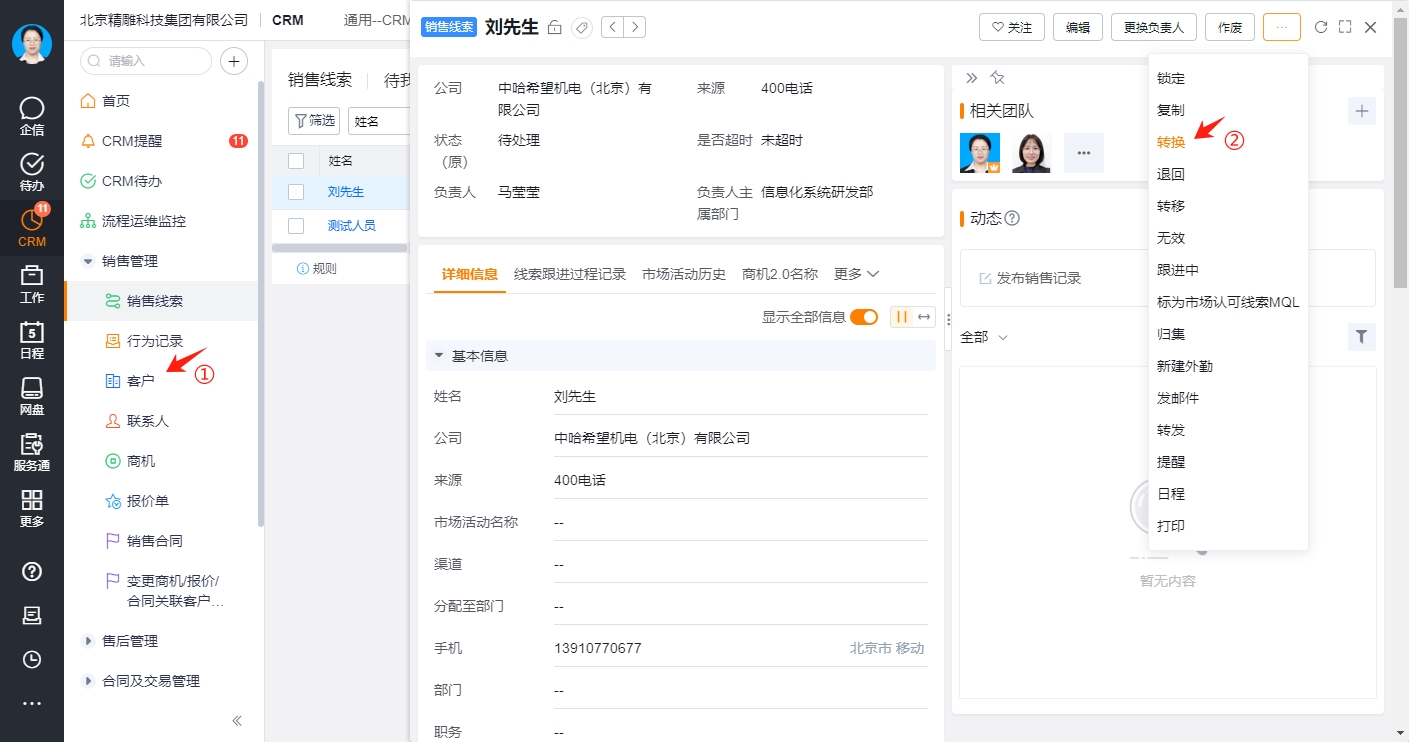Image resolution: width=1409 pixels, height=742 pixels.
Task: Click the lock icon next to 刘先生
Action: point(555,28)
